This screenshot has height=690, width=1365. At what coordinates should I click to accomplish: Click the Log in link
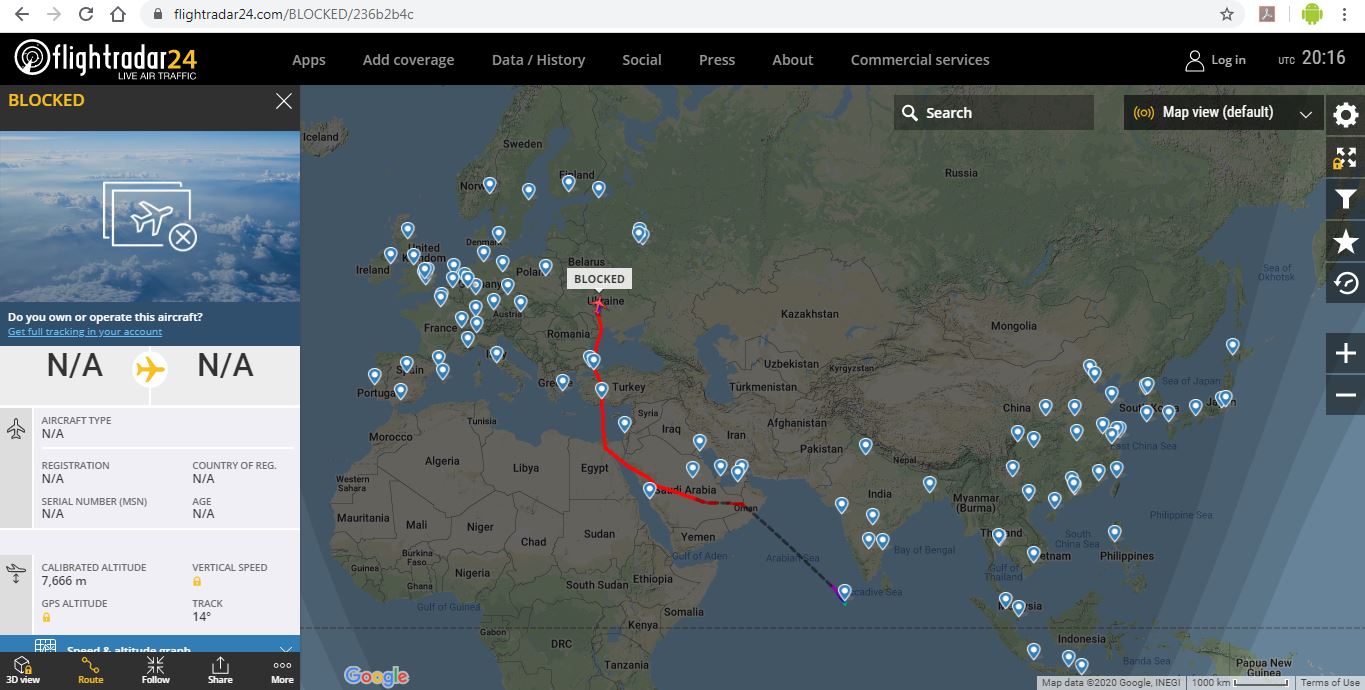1228,60
